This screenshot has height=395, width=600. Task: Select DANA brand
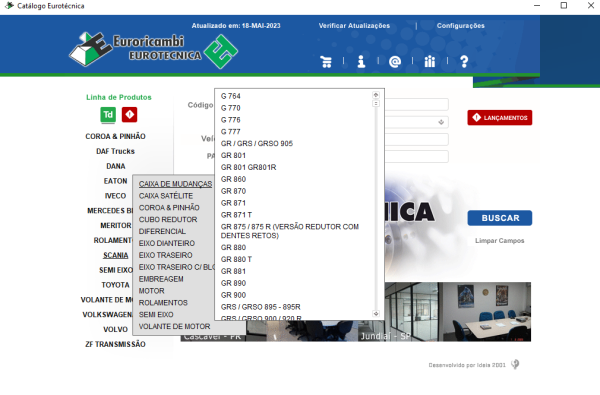[116, 166]
